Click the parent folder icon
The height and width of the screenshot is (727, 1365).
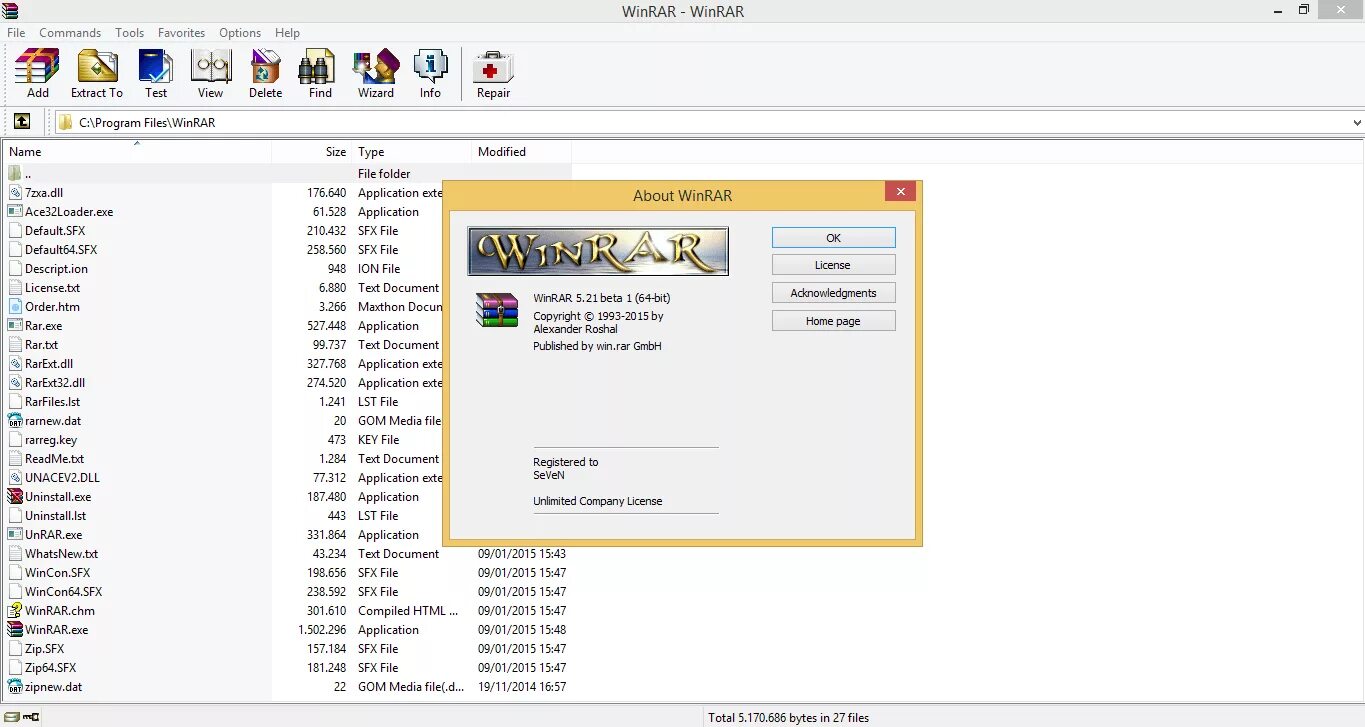pos(15,174)
